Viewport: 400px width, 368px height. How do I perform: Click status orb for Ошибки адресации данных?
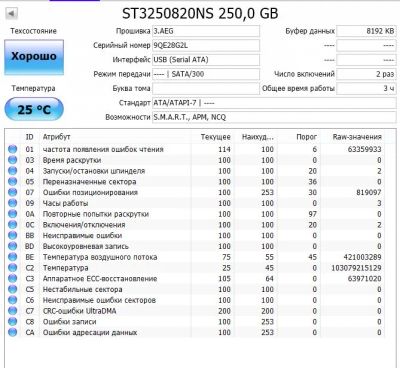pyautogui.click(x=12, y=332)
